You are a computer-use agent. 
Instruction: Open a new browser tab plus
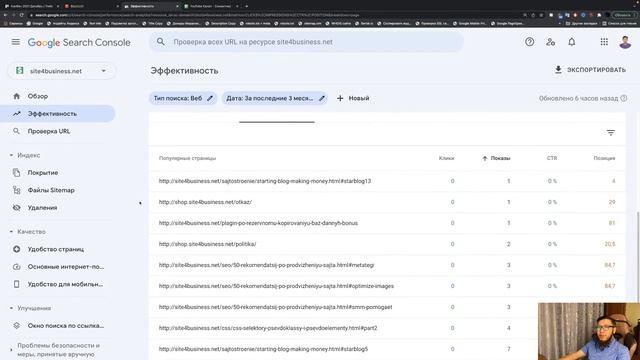(247, 6)
